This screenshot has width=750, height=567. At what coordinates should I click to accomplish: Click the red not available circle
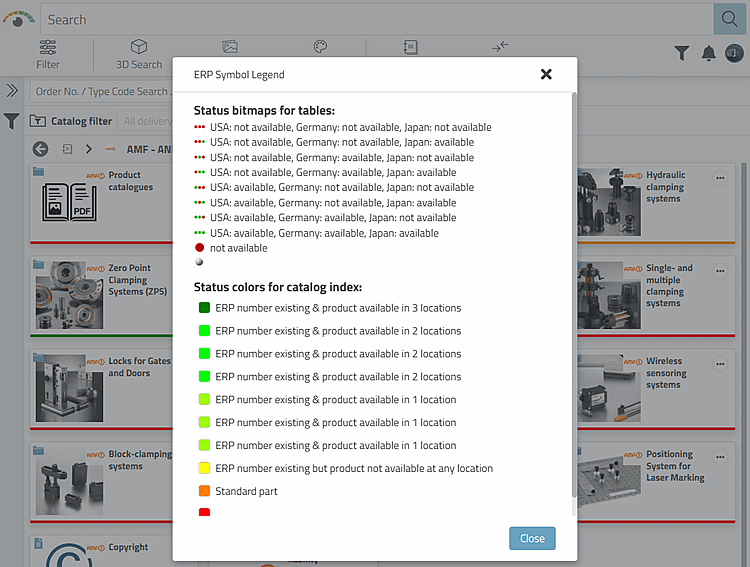pyautogui.click(x=199, y=247)
